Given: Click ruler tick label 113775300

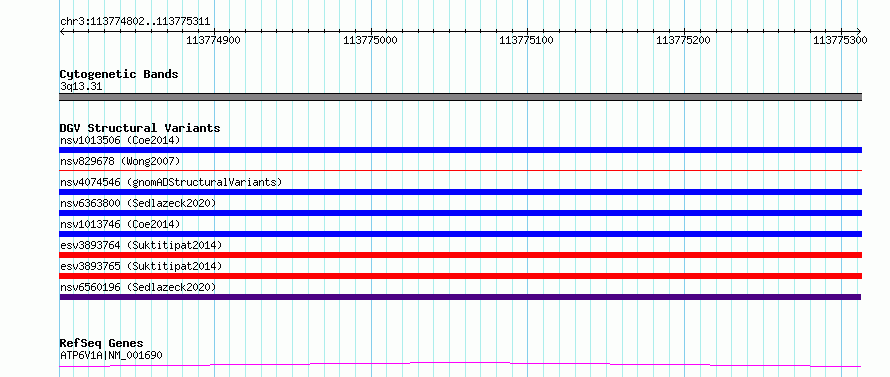Looking at the screenshot, I should tap(841, 40).
